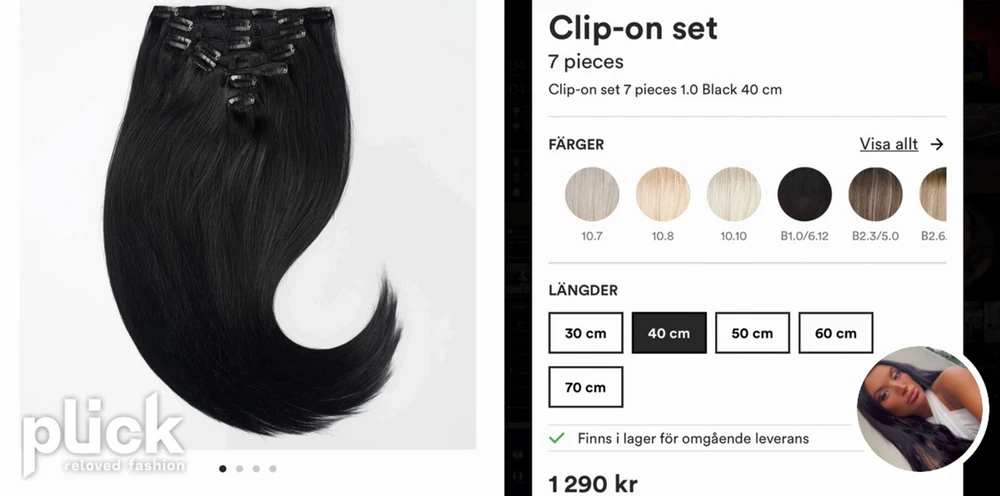1000x496 pixels.
Task: Select the last image carousel dot
Action: click(272, 469)
